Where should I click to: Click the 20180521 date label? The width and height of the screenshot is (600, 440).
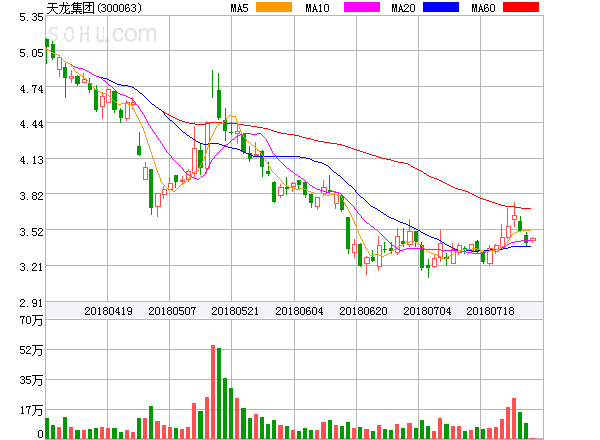pos(235,311)
